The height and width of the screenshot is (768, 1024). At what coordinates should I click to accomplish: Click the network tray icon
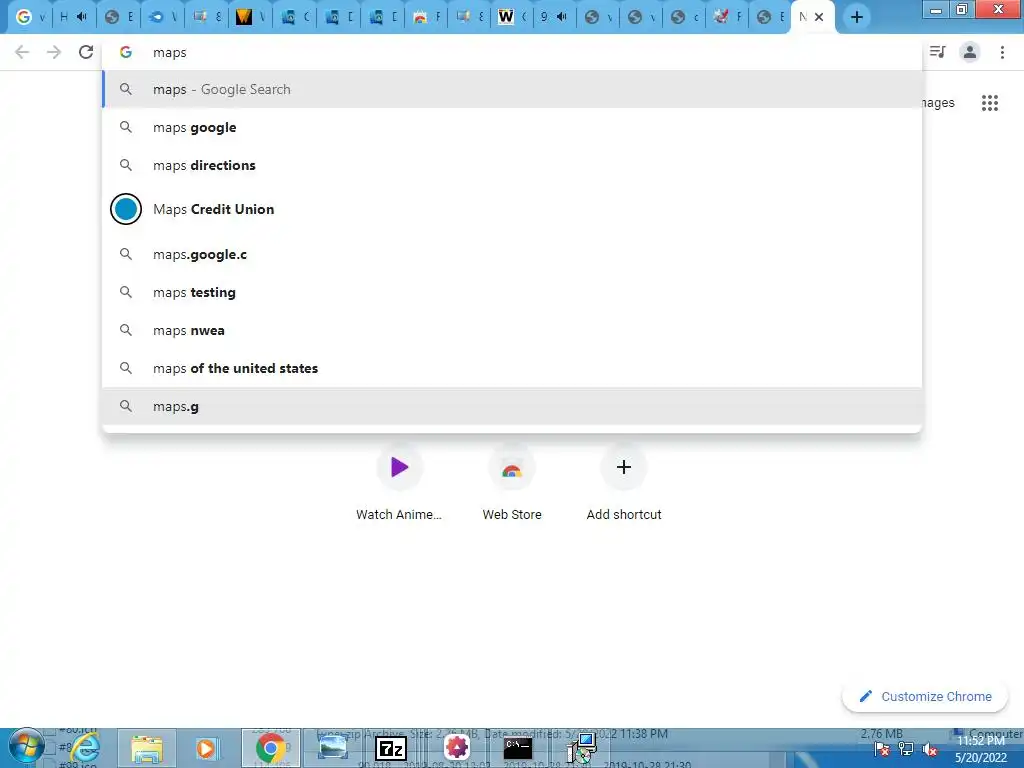[x=906, y=749]
